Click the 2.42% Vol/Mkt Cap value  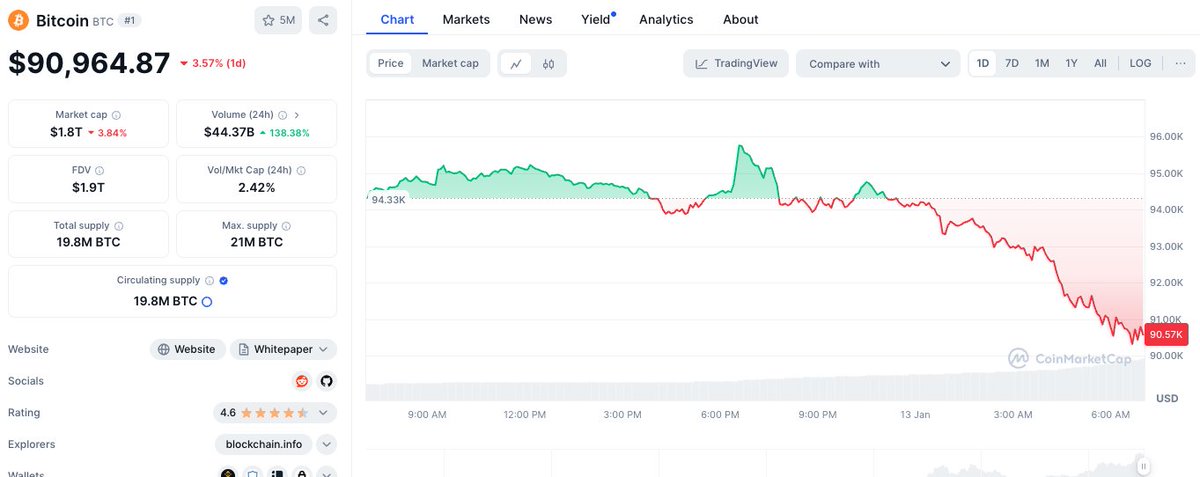coord(256,187)
